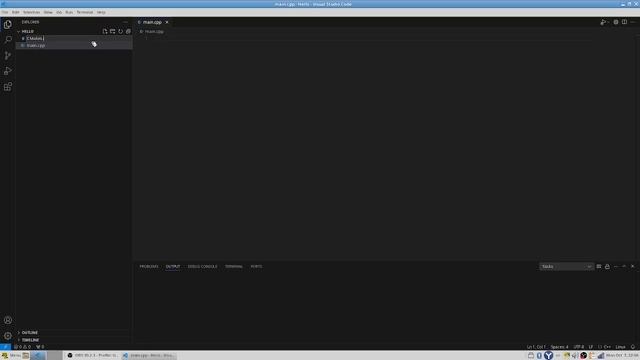
Task: Open Explorer views and more actions menu
Action: pos(125,22)
